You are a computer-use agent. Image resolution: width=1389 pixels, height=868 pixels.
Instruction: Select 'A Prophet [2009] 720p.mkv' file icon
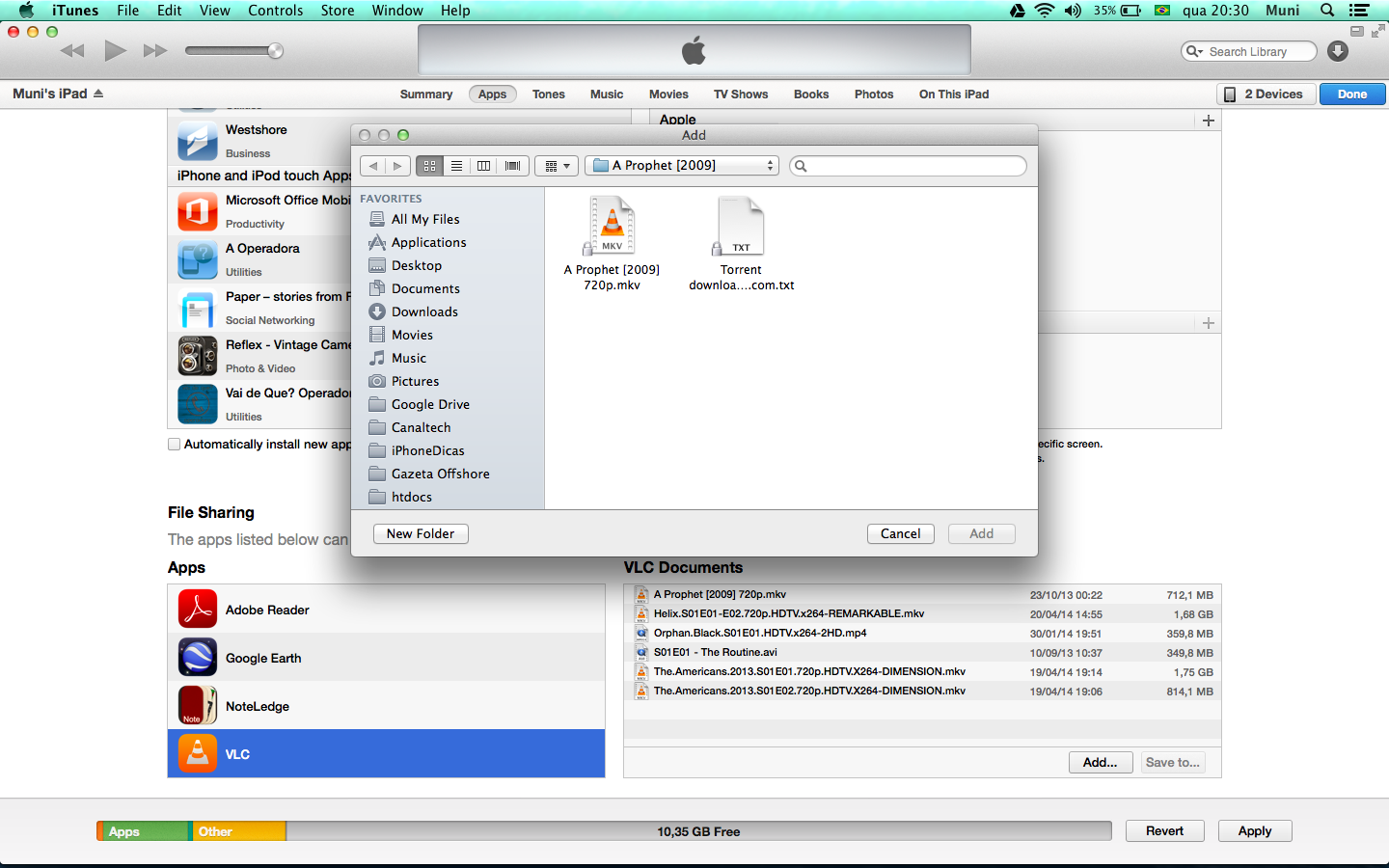pyautogui.click(x=613, y=226)
